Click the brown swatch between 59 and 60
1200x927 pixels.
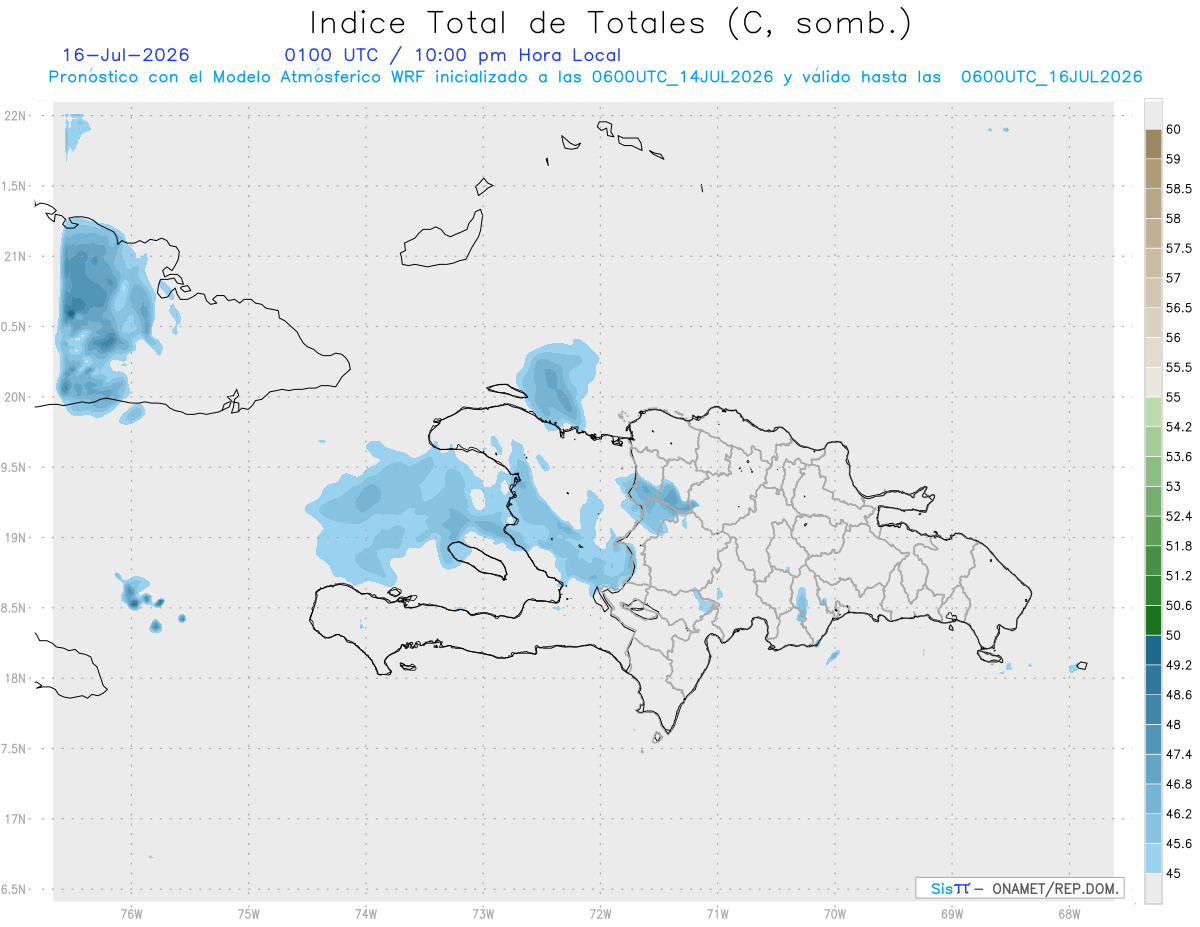click(1153, 144)
